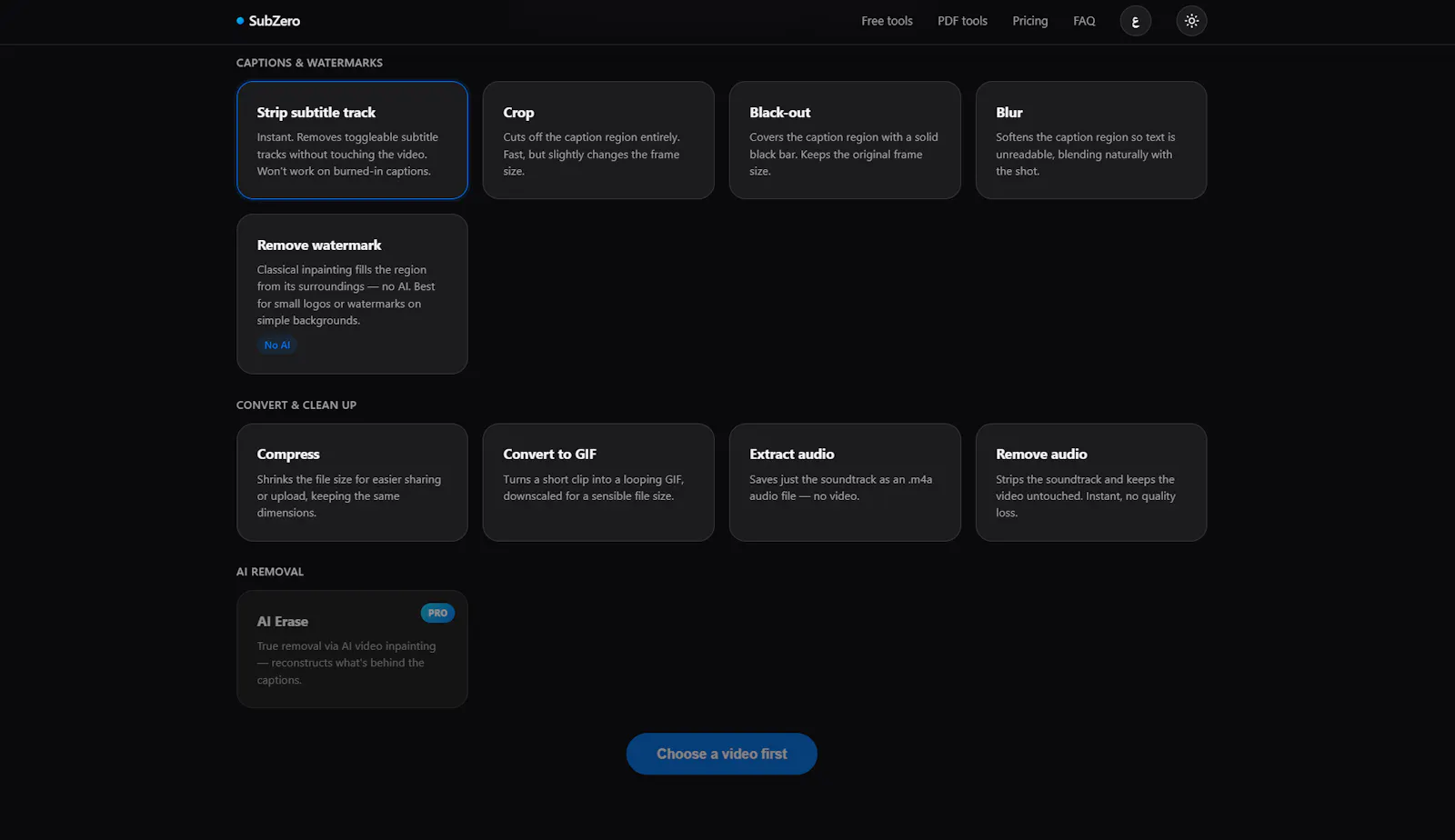Select the AI Erase card
This screenshot has width=1455, height=840.
coord(352,649)
